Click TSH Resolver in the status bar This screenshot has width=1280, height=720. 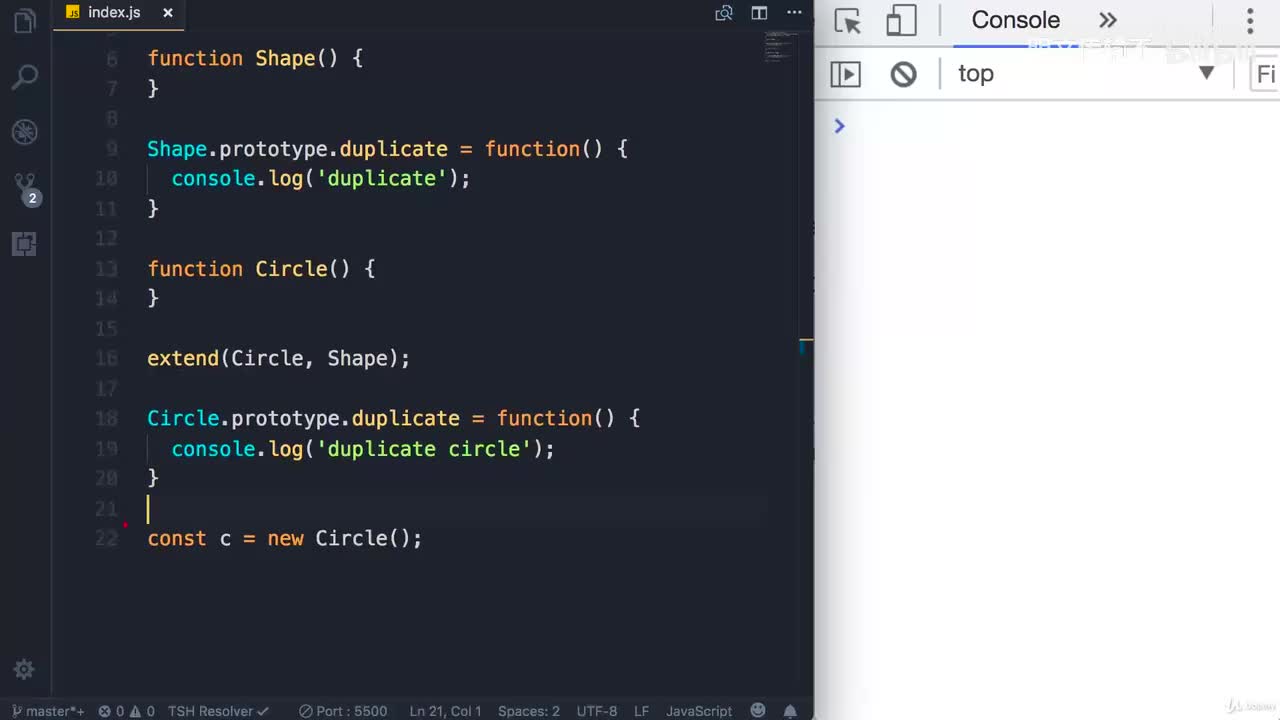pyautogui.click(x=218, y=711)
